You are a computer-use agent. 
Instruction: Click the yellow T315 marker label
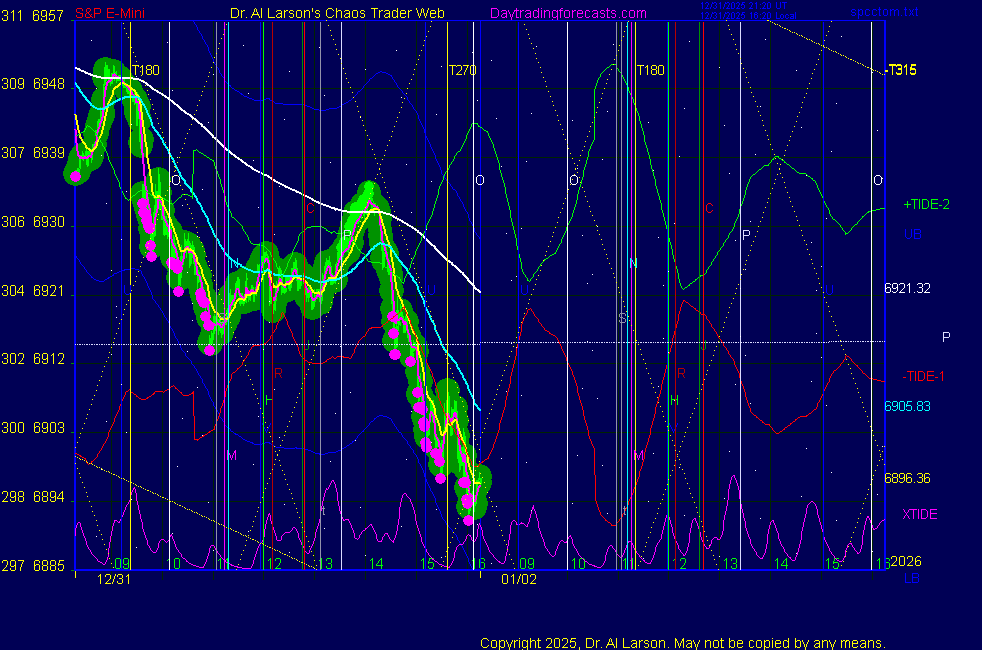tap(903, 70)
